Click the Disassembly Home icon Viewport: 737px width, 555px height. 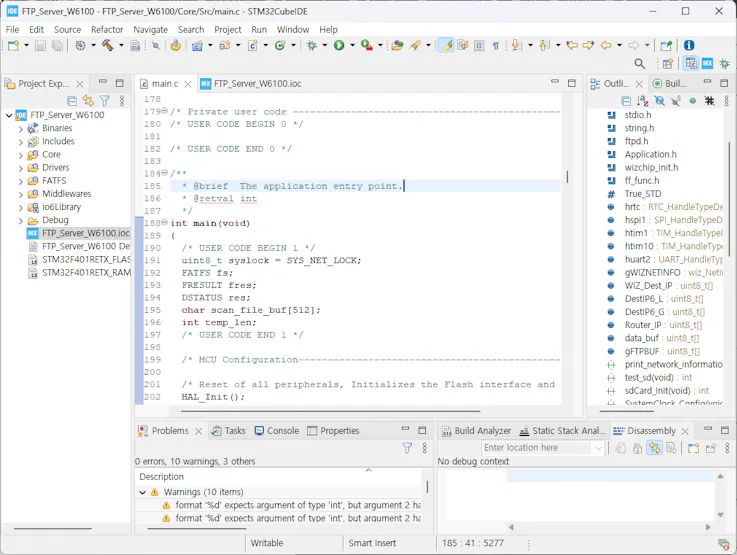pos(637,448)
